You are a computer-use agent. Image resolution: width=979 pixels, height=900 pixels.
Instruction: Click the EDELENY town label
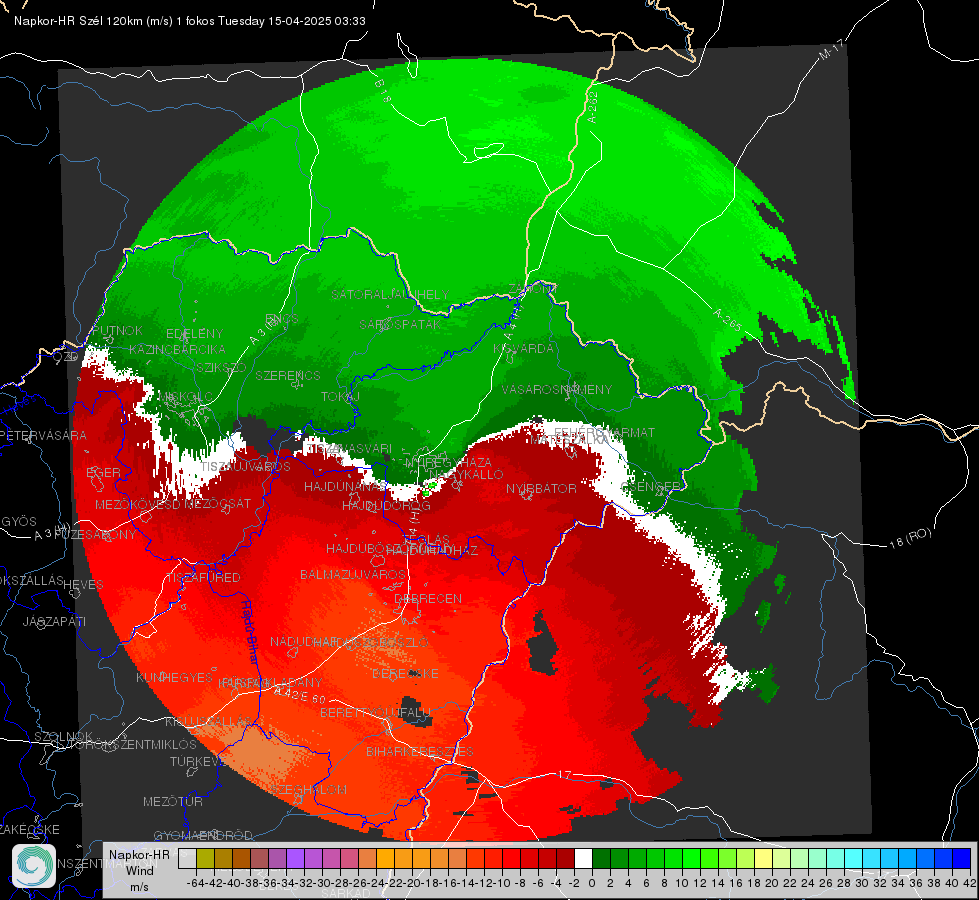[x=194, y=334]
